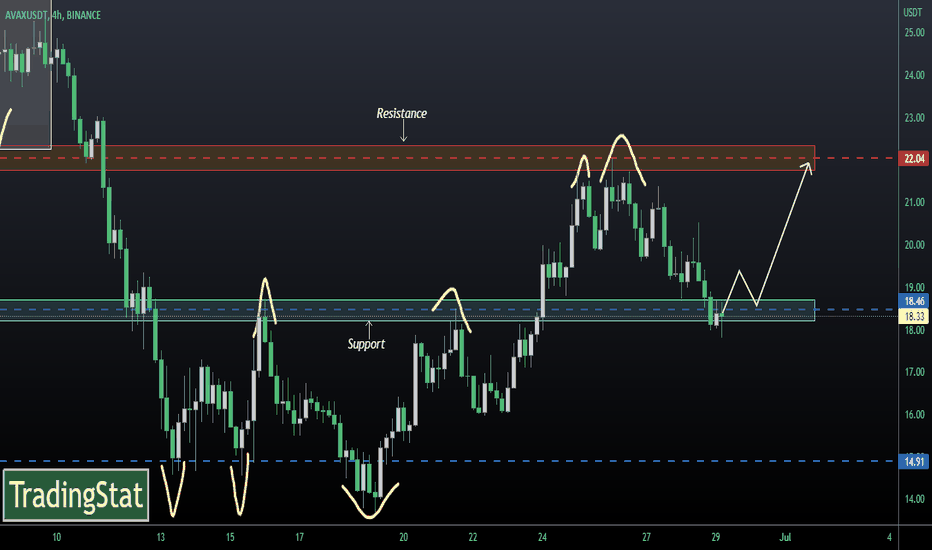Select the yellow 18.33 current price tag
This screenshot has height=550, width=932.
914,316
